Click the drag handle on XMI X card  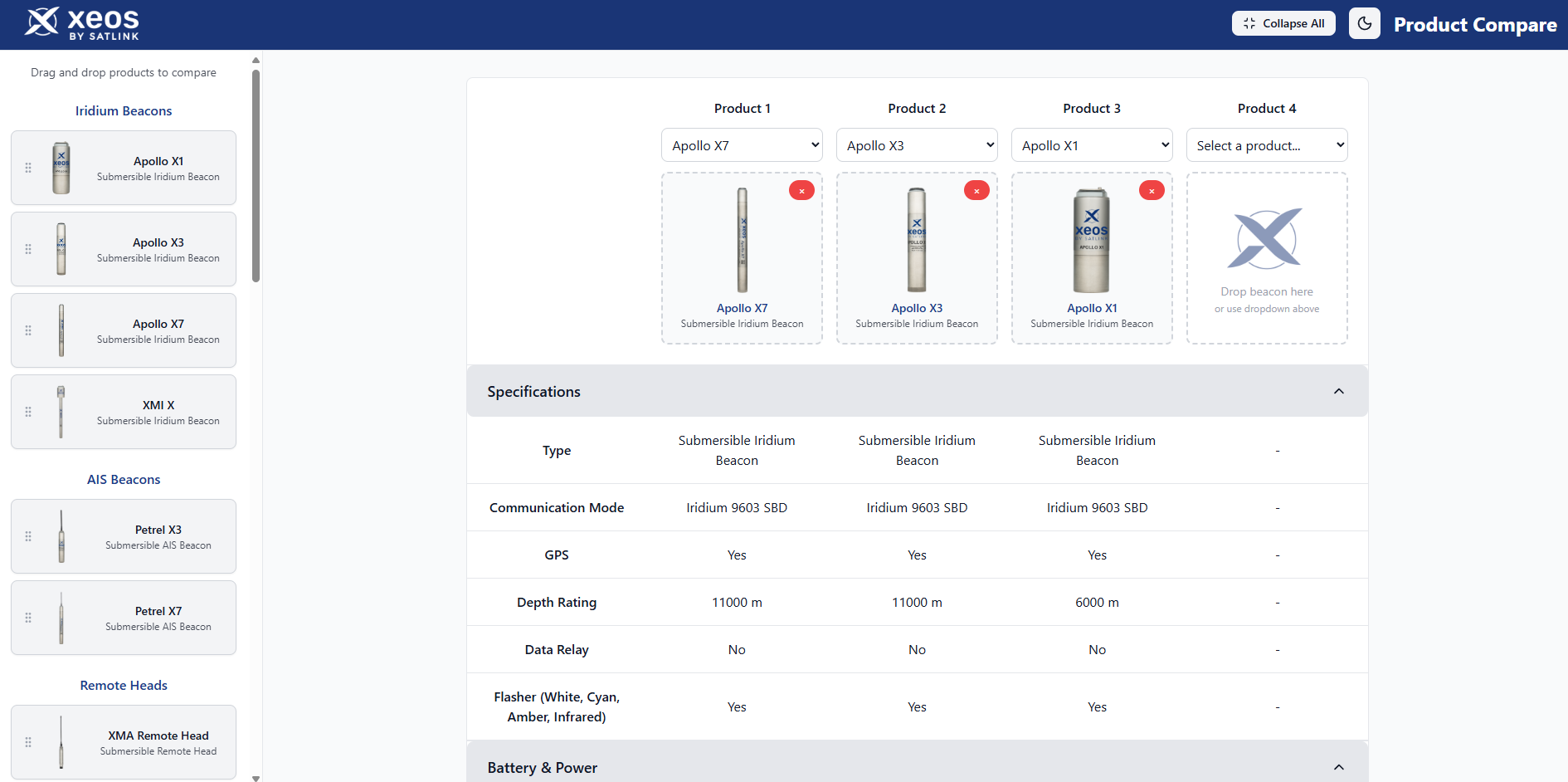click(28, 411)
